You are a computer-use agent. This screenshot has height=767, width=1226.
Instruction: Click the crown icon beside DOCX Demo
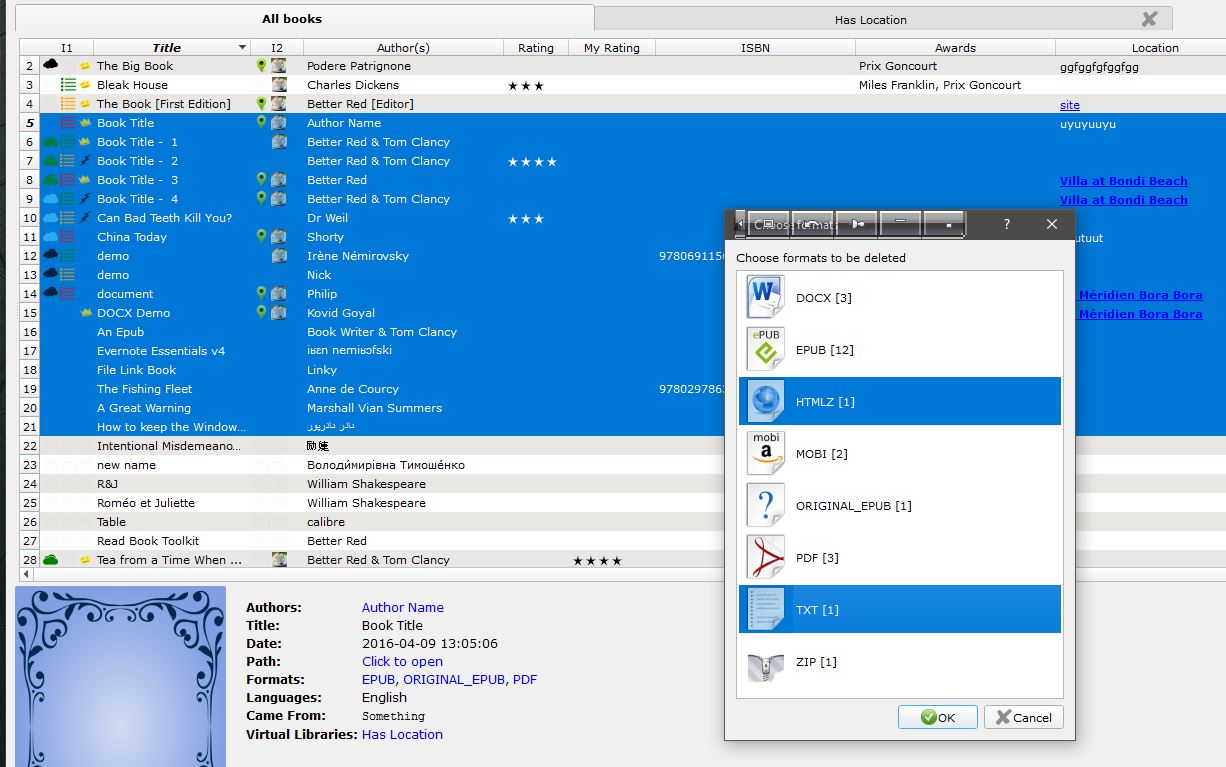point(85,313)
